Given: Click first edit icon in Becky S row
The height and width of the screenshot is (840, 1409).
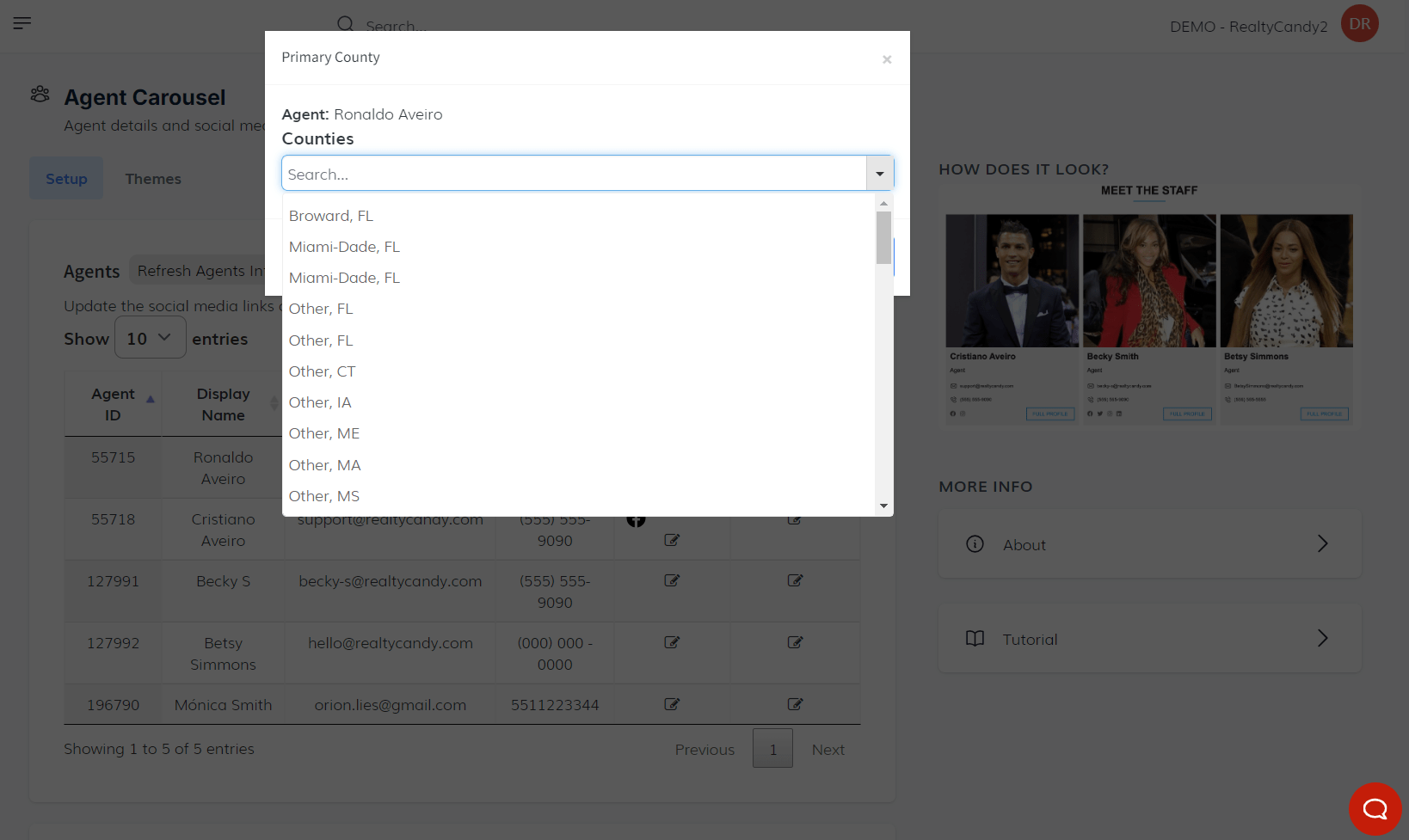Looking at the screenshot, I should pos(672,580).
